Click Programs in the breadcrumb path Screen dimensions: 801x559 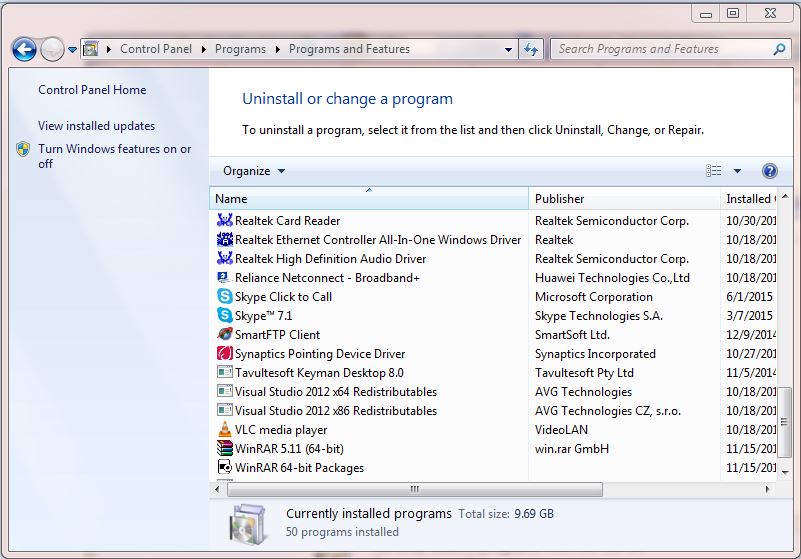tap(240, 49)
